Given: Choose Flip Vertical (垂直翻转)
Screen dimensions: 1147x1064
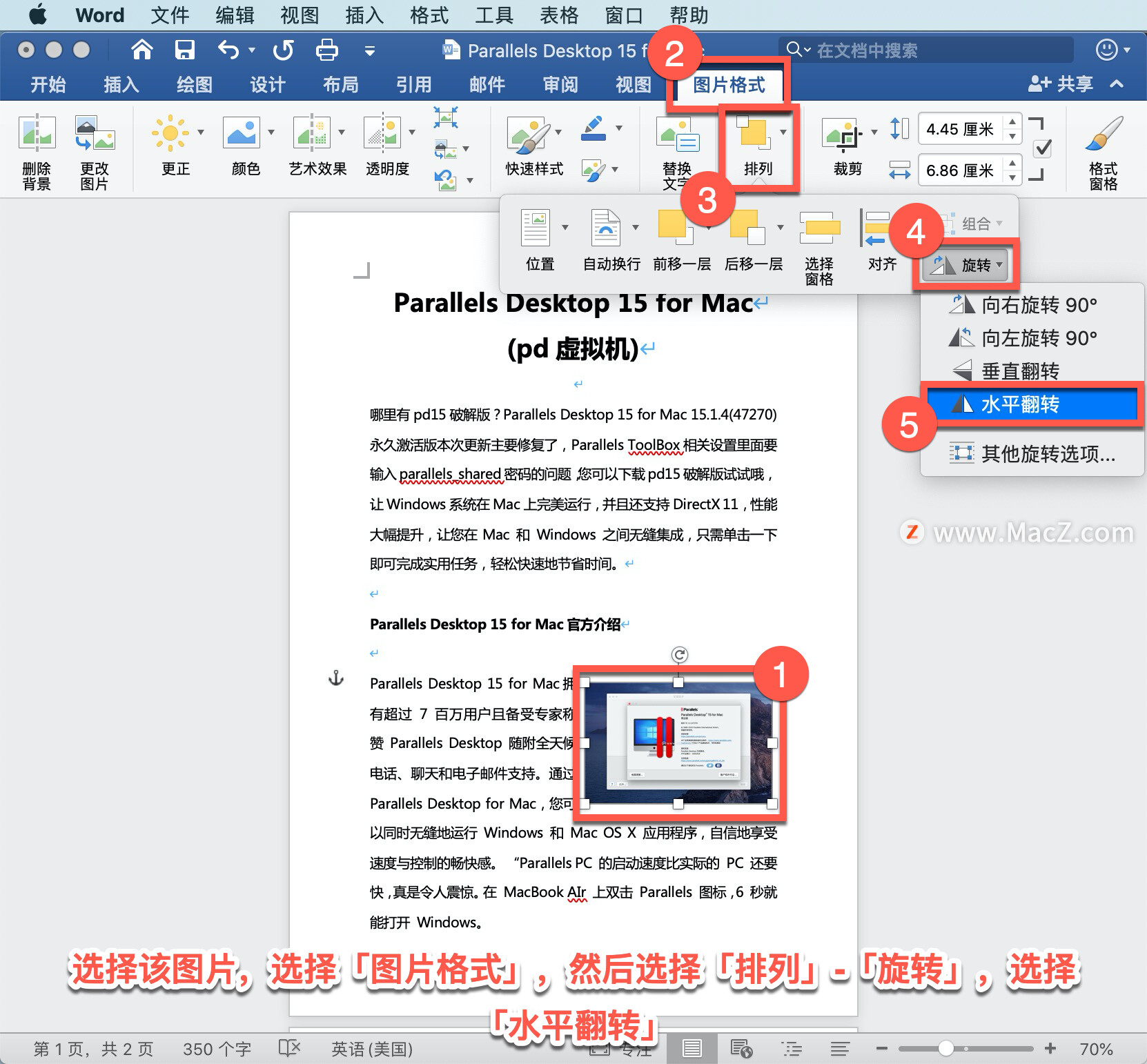Looking at the screenshot, I should coord(1031,371).
